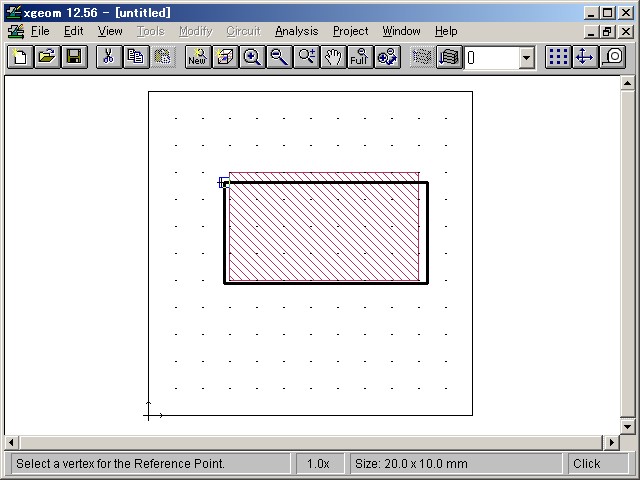Click the rectangle-circle shape tool icon
This screenshot has height=480, width=640.
coord(612,57)
